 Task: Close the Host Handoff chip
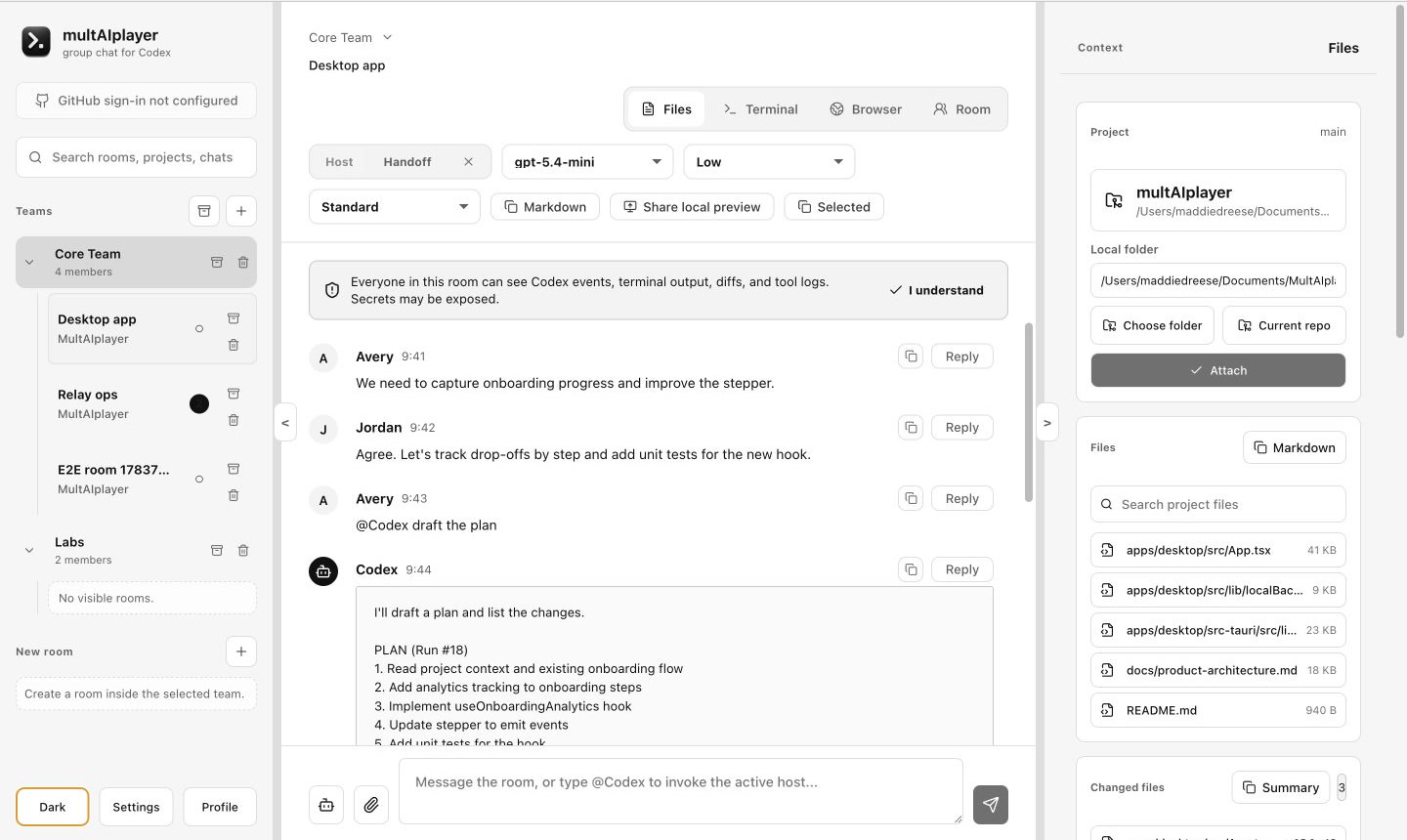(468, 162)
